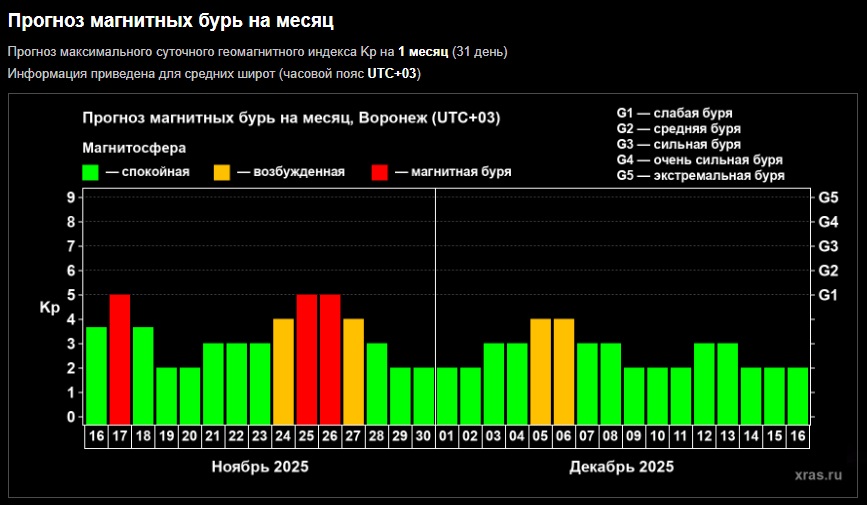
Task: Click the yellow 'возбужденная' legend swatch
Action: [222, 172]
